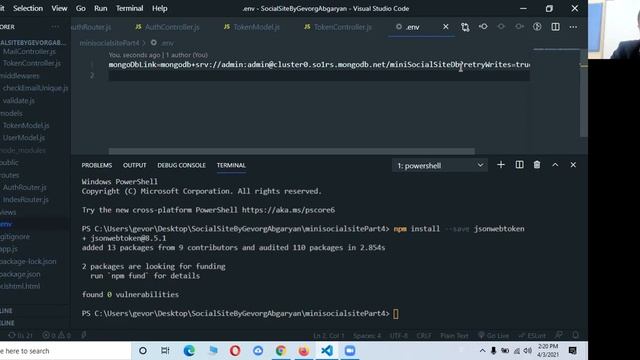Switch to AuthController.js tab
Image resolution: width=640 pixels, height=360 pixels.
pyautogui.click(x=167, y=27)
